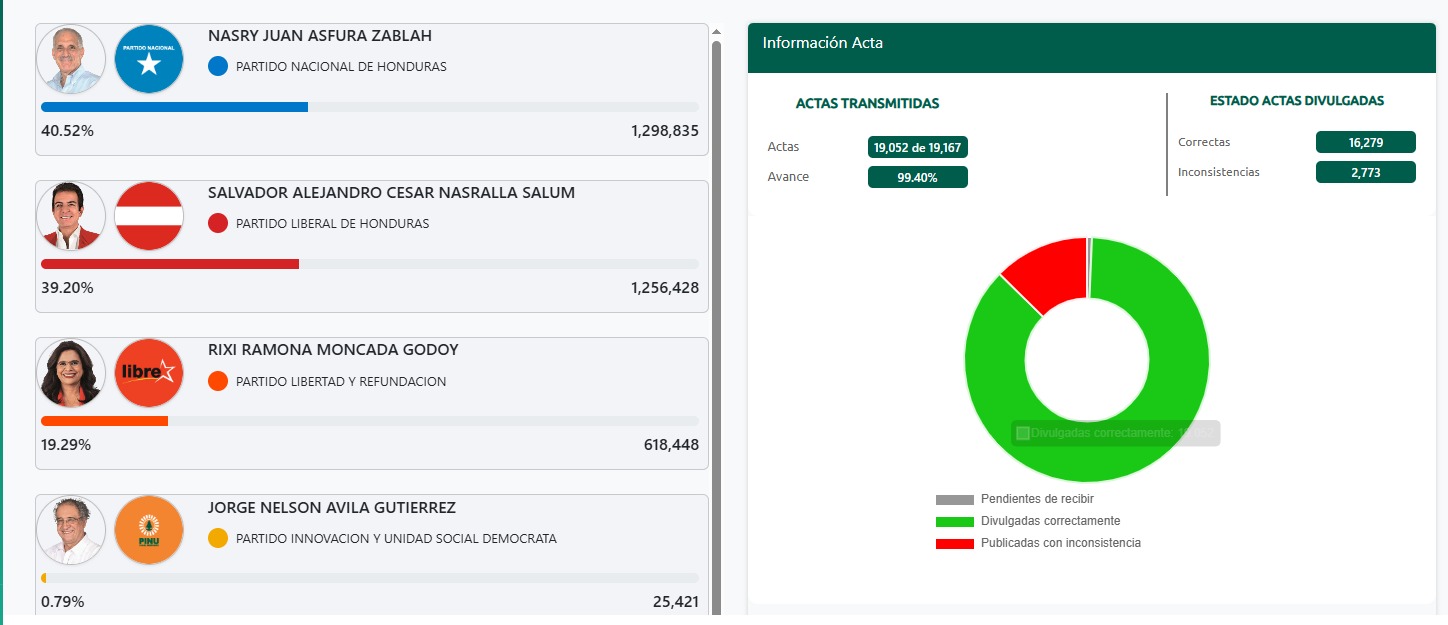Select the Inconsistencias count badge 2,773
The width and height of the screenshot is (1448, 625).
1366,172
